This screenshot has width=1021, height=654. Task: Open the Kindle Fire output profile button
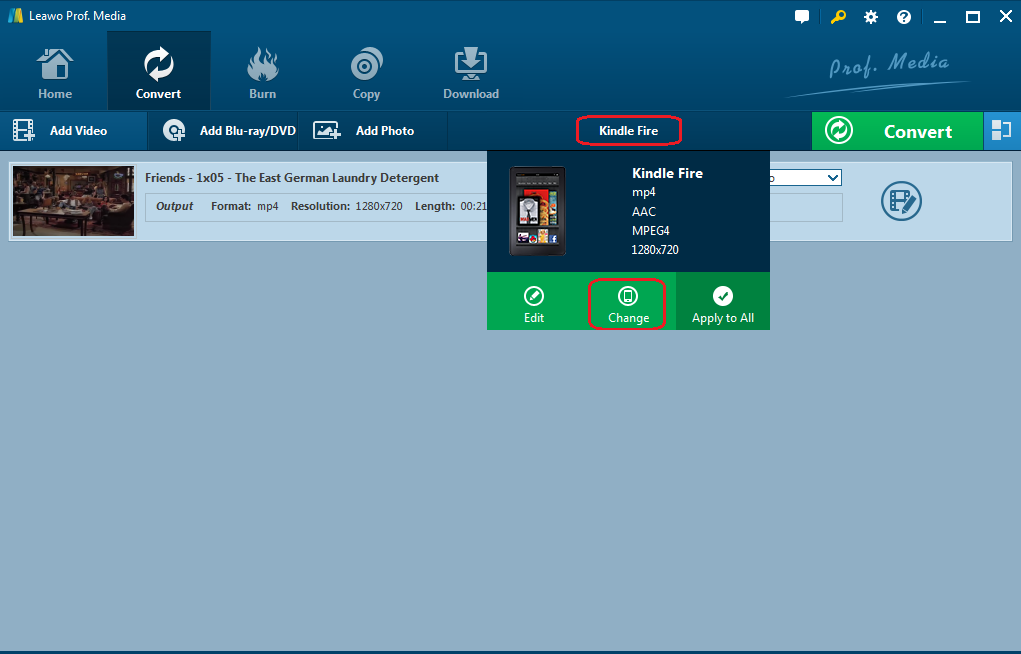pyautogui.click(x=628, y=131)
